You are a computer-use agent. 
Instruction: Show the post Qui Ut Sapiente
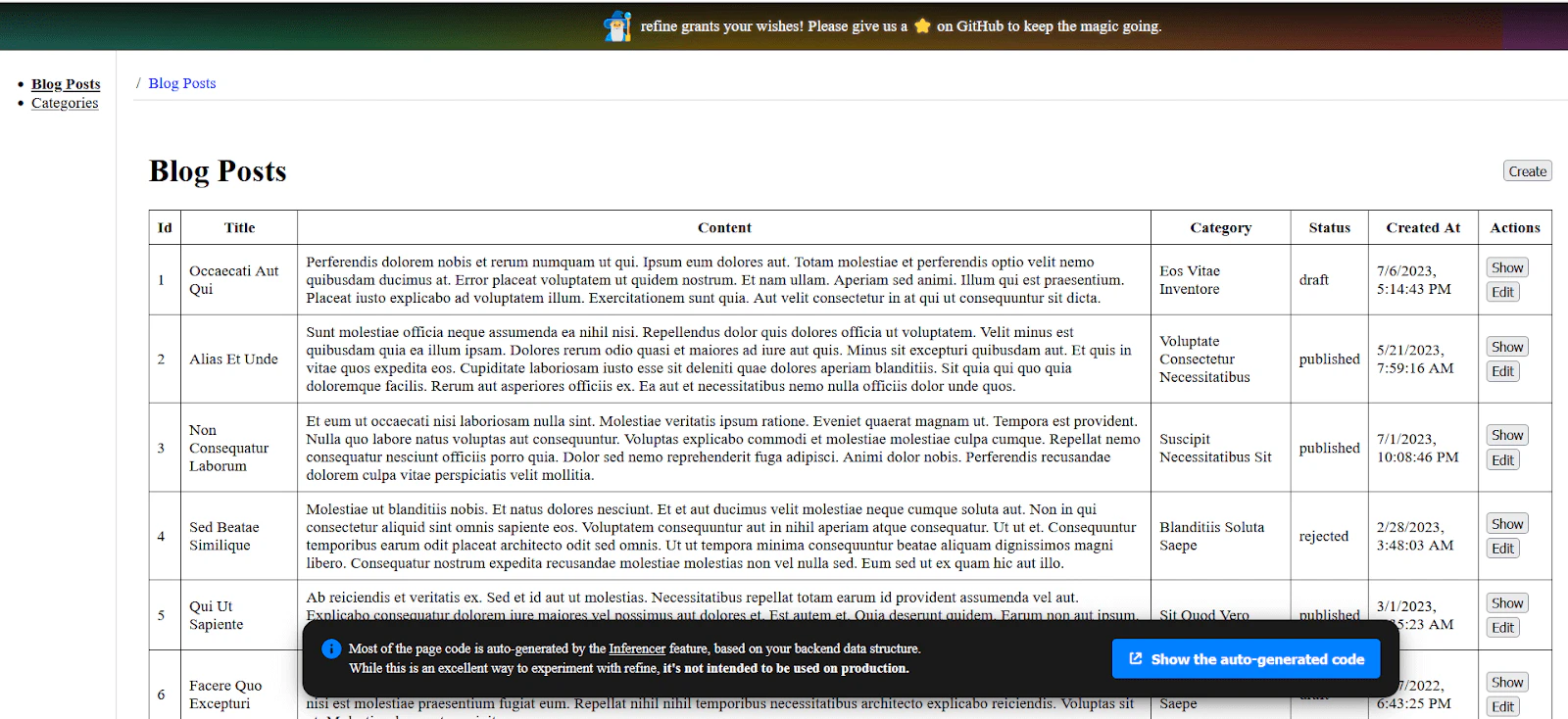1507,603
